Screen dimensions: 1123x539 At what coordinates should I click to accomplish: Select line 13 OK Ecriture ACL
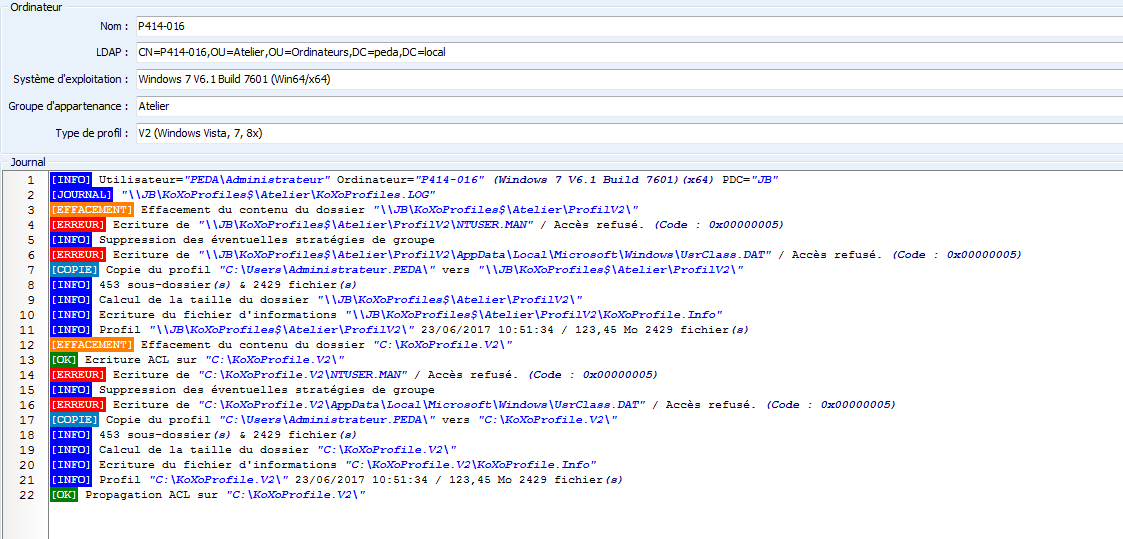pyautogui.click(x=198, y=360)
